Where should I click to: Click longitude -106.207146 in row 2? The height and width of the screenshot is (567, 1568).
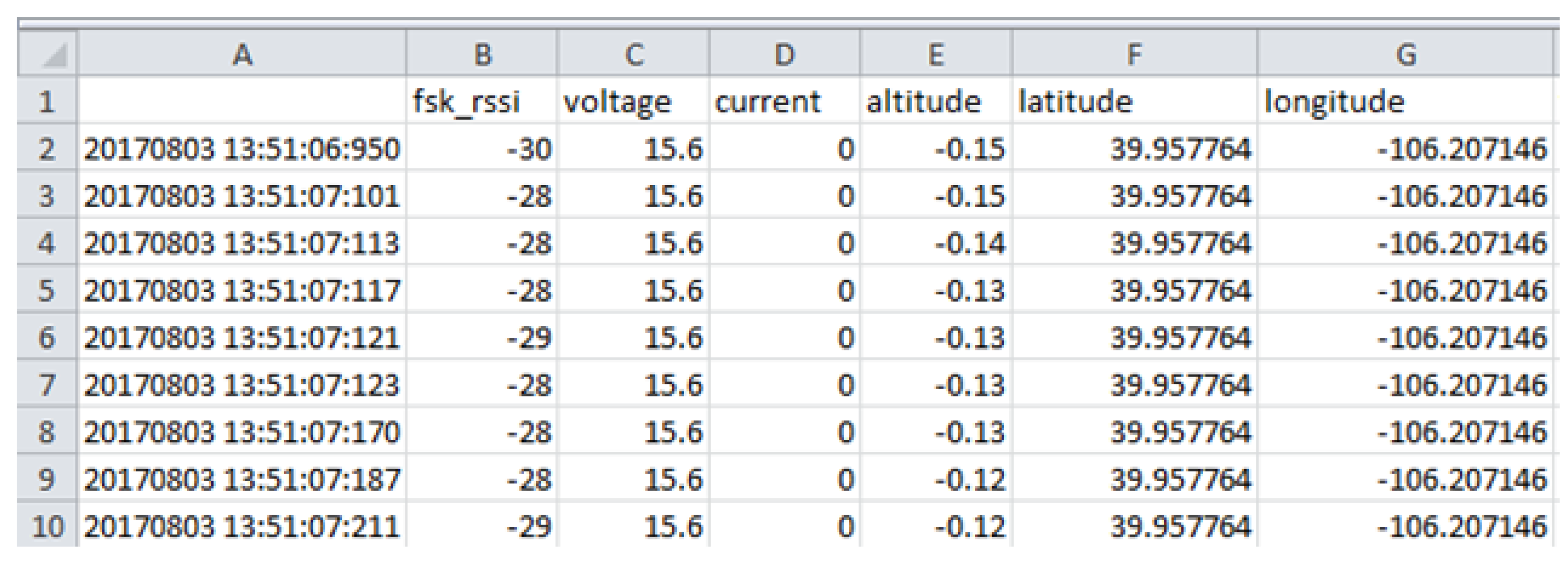click(x=1405, y=148)
